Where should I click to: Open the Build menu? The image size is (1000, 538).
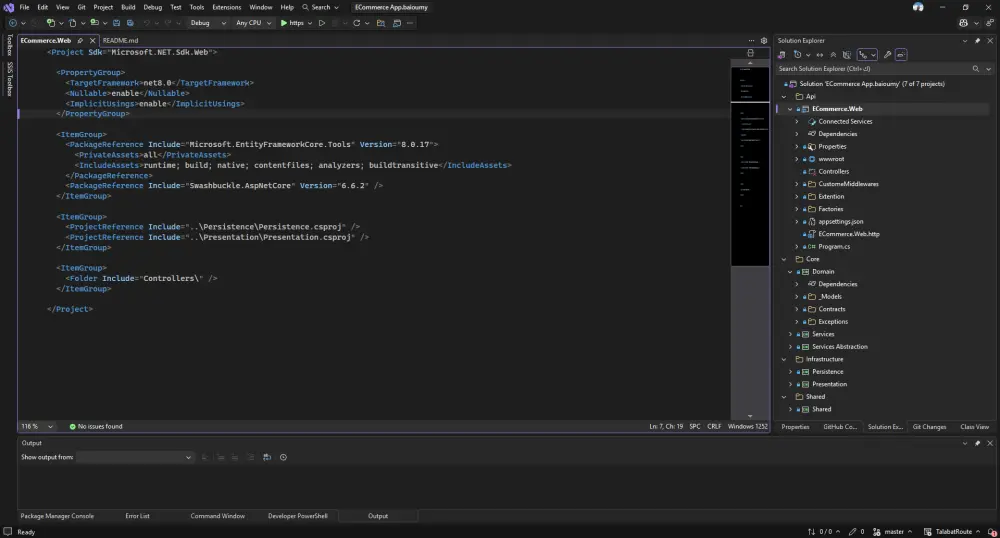pyautogui.click(x=128, y=7)
